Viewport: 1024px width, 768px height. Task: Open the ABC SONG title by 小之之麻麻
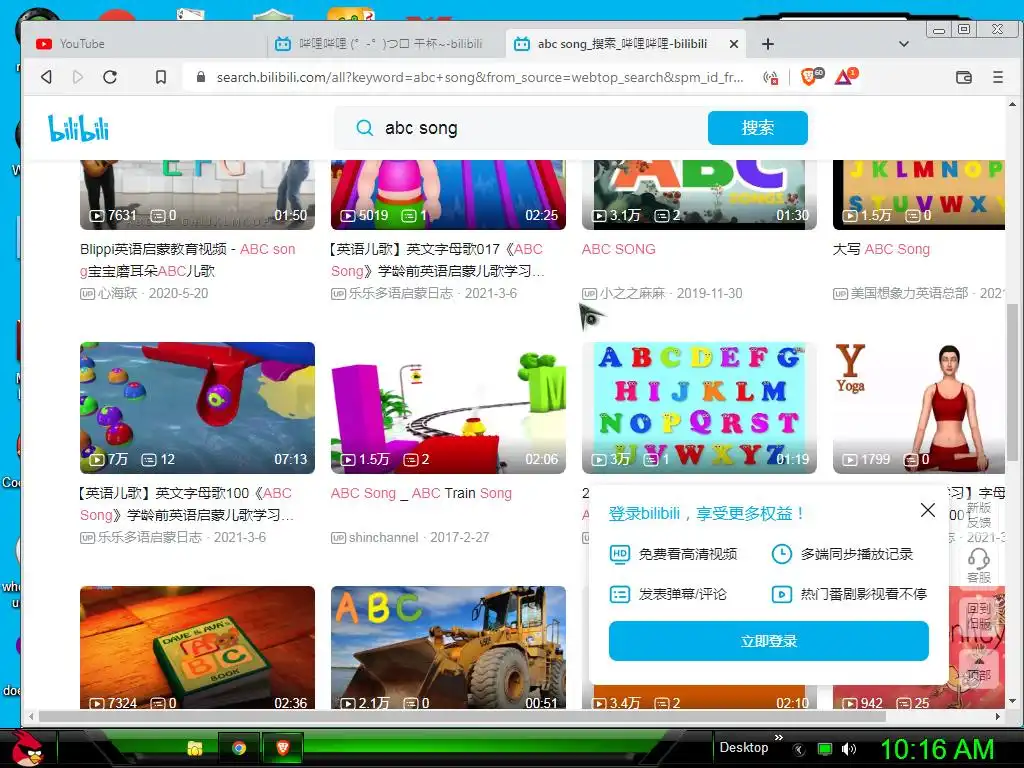[618, 249]
